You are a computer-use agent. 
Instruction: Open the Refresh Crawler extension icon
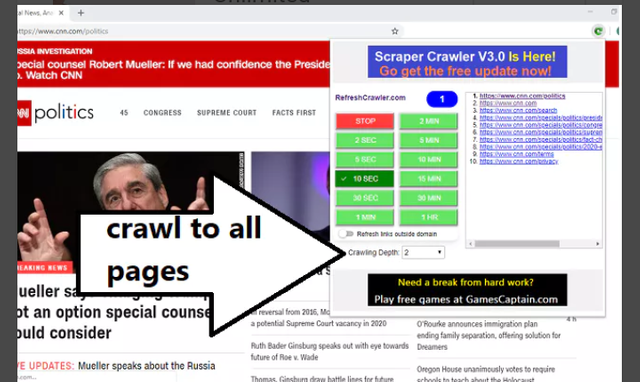point(598,31)
